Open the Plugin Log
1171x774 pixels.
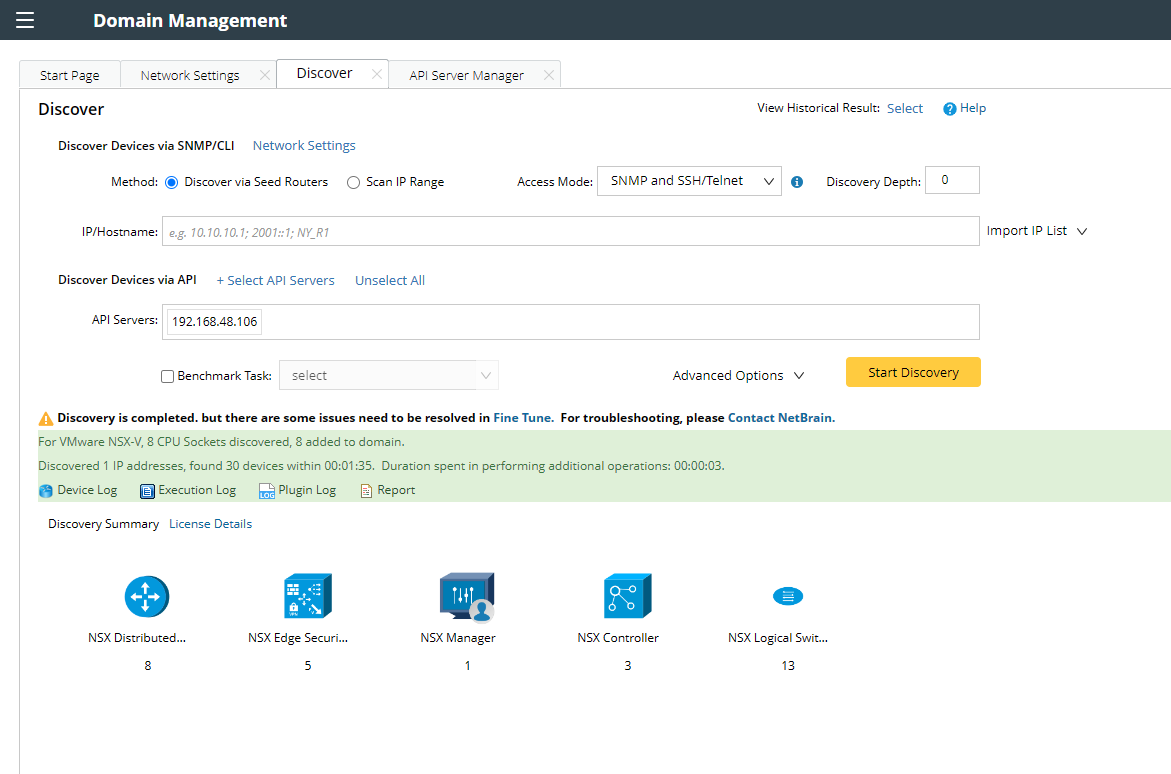click(x=297, y=490)
